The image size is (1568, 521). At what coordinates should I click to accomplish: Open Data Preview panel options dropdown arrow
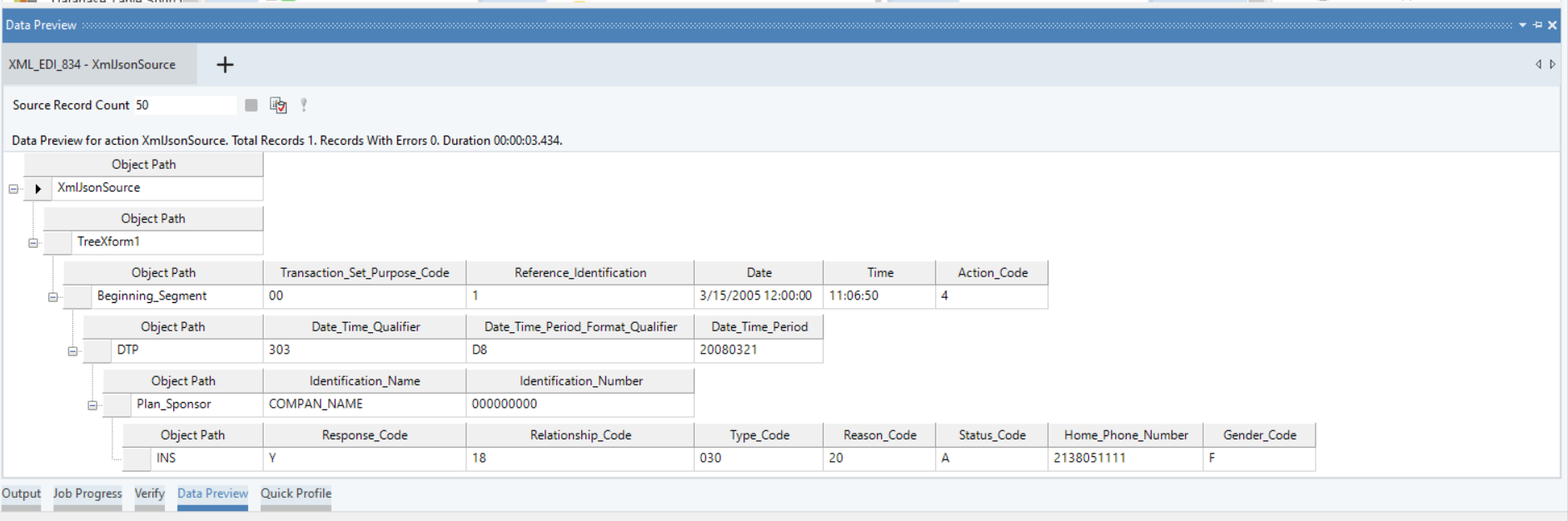1522,25
